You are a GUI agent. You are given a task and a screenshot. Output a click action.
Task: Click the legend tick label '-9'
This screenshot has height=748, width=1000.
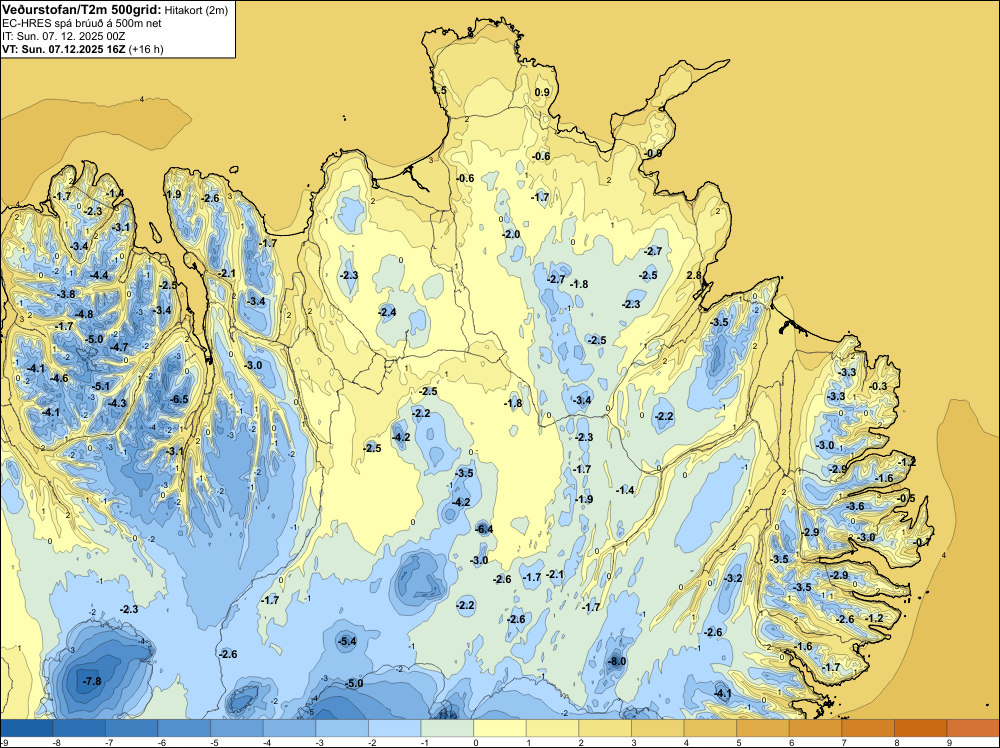coord(4,743)
